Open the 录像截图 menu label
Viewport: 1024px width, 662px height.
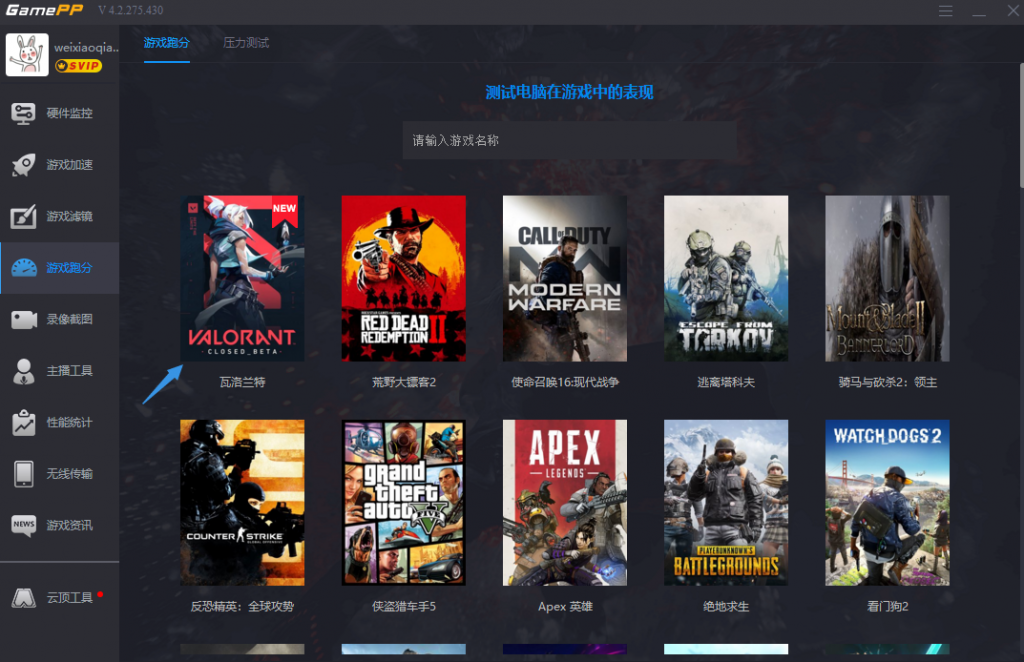[x=69, y=320]
